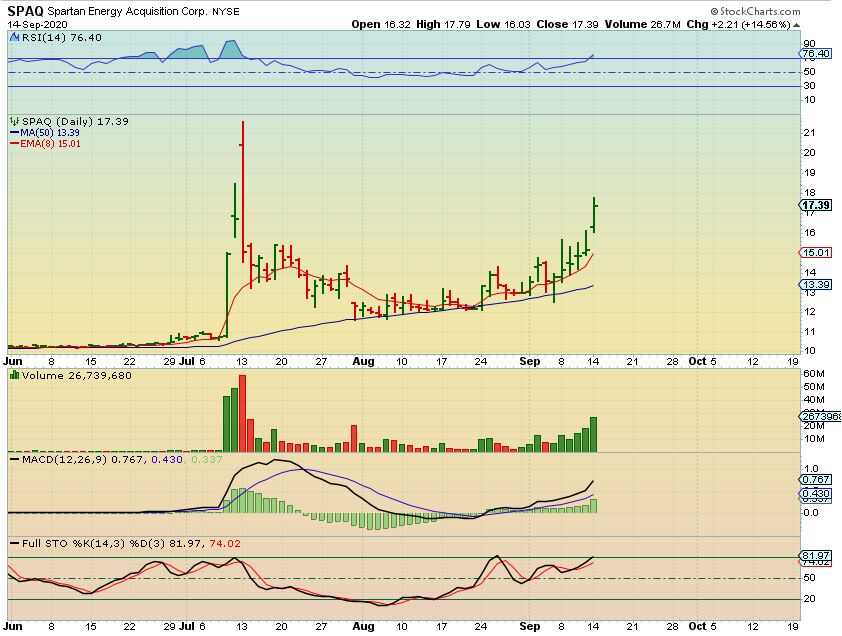Click the volume bars icon in legend

click(14, 375)
